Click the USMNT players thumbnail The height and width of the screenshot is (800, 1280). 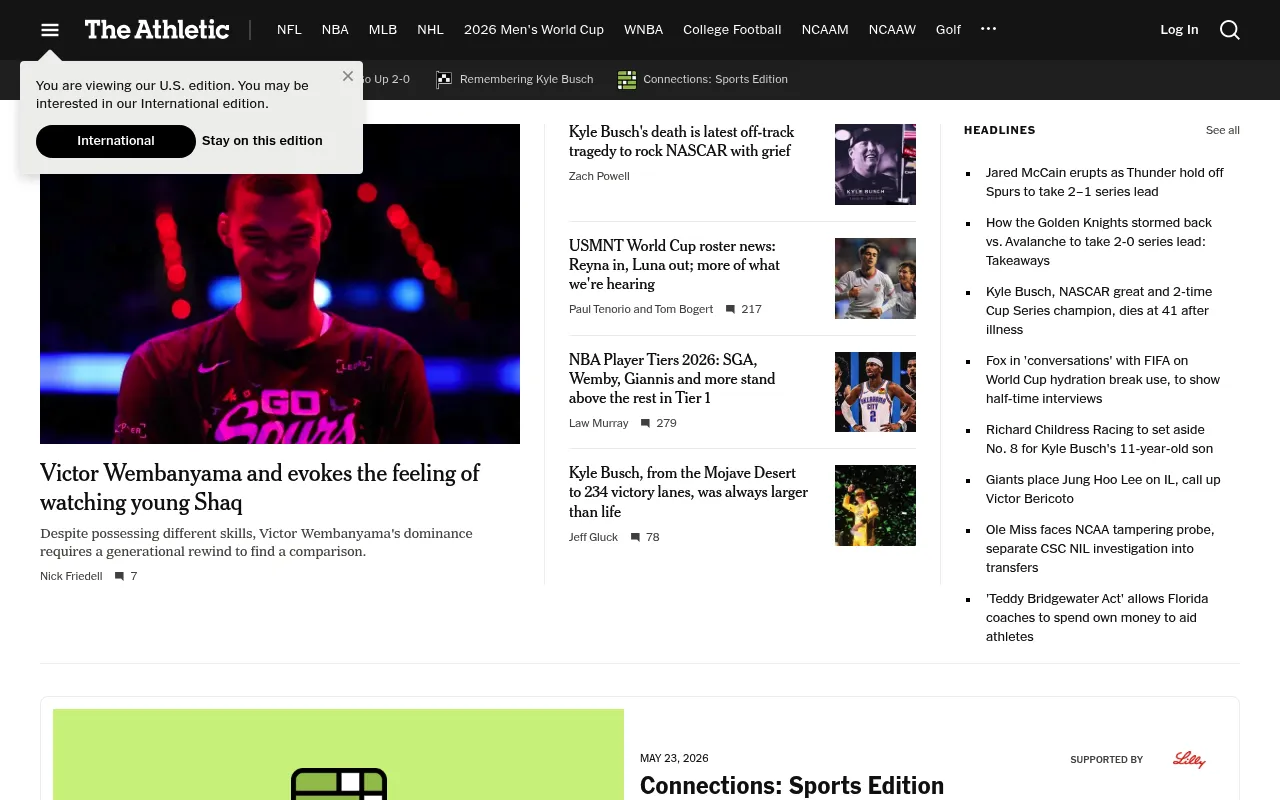875,278
